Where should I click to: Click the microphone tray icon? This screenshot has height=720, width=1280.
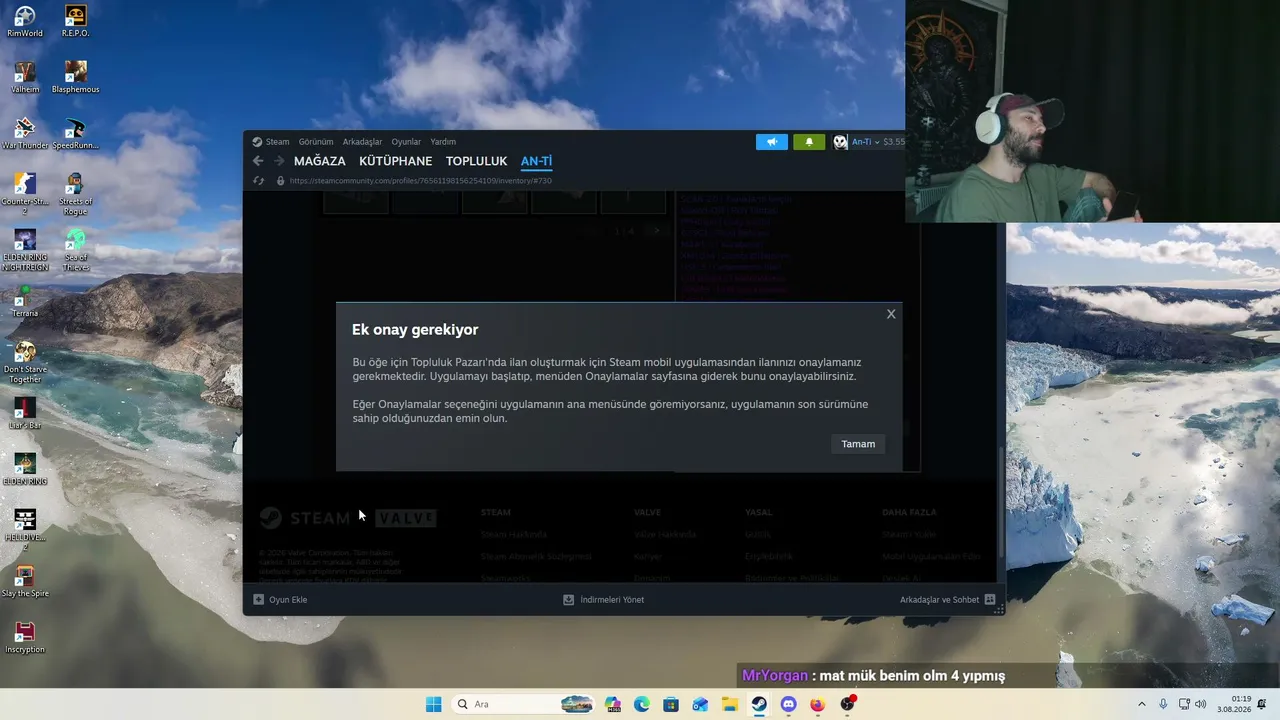[x=1163, y=704]
